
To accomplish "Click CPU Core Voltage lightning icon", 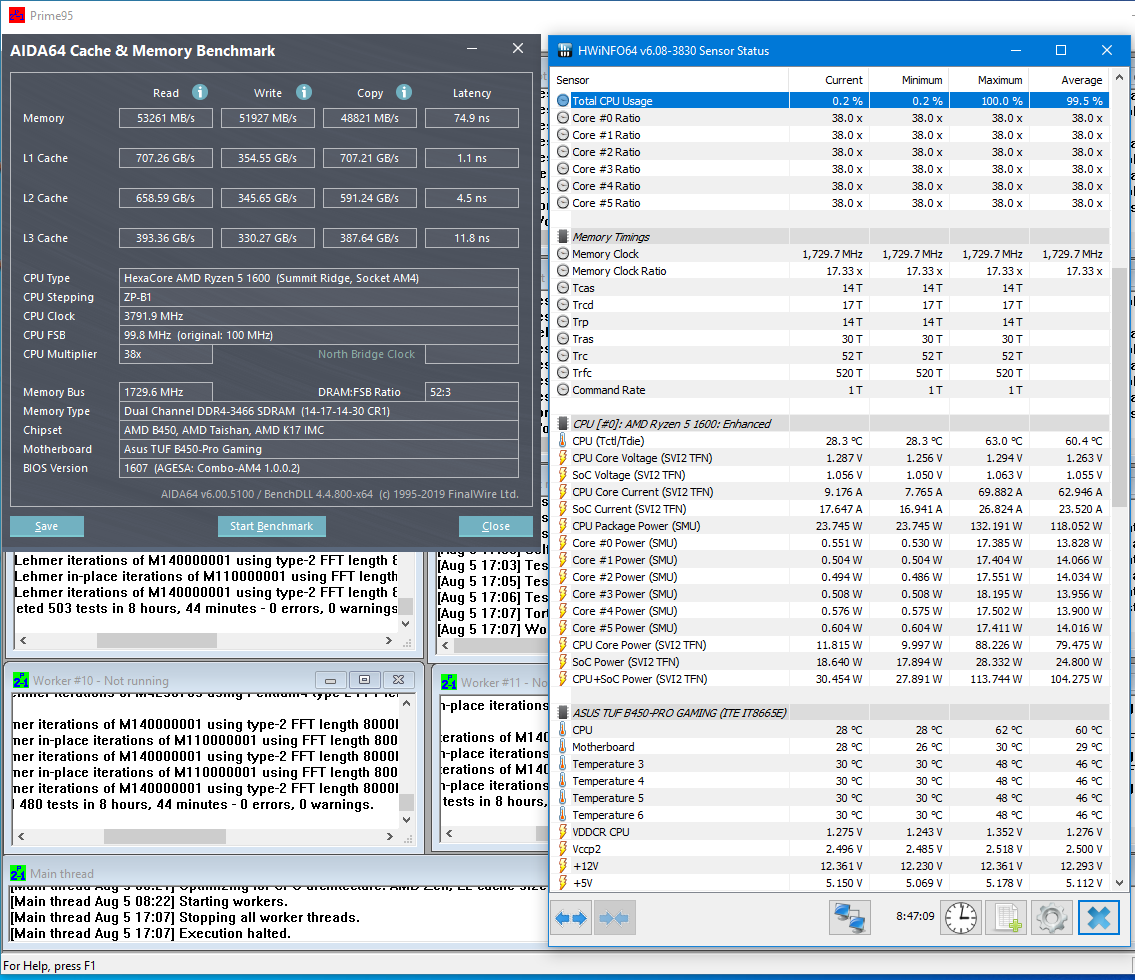I will [x=562, y=457].
